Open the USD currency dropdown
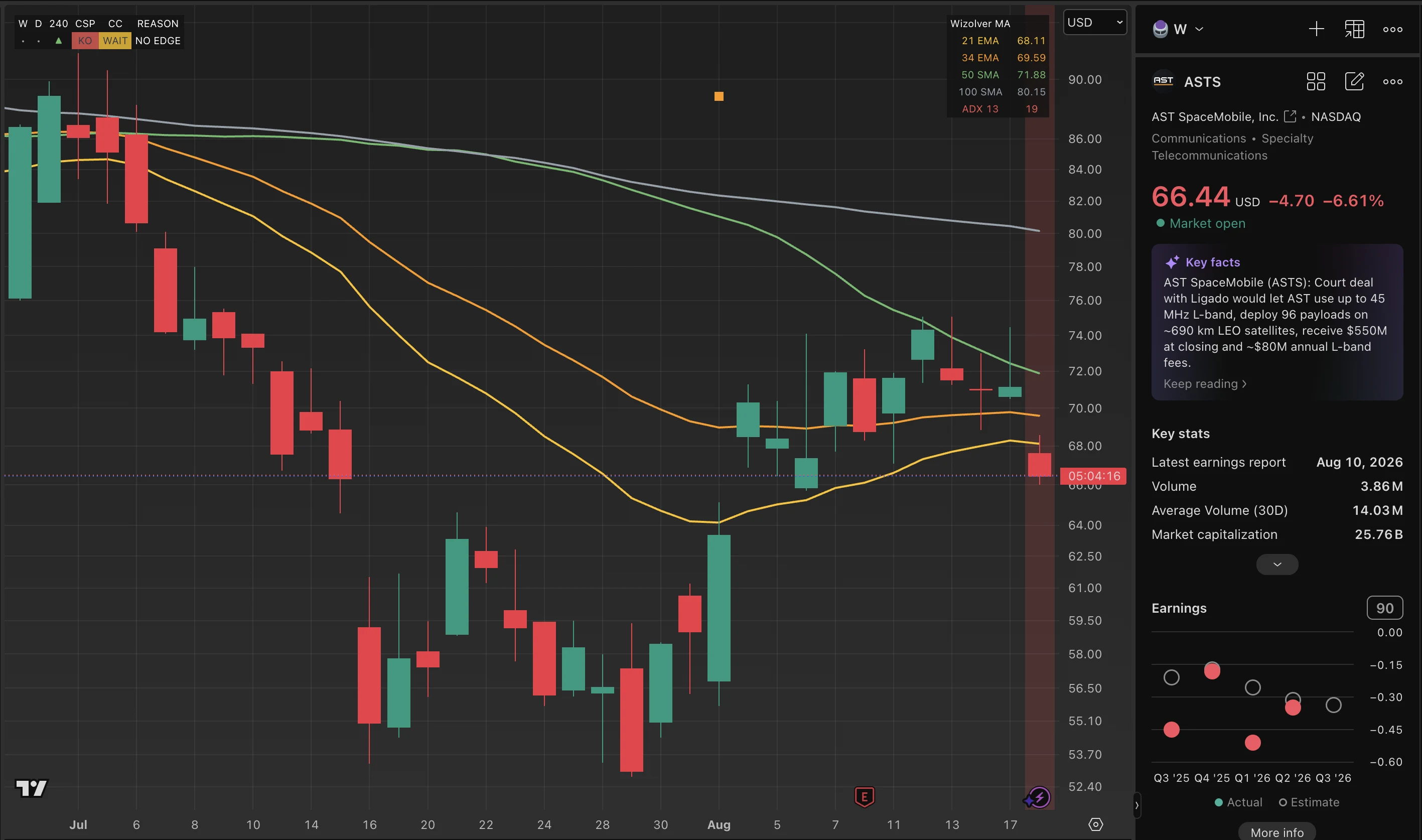The width and height of the screenshot is (1422, 840). click(x=1094, y=23)
